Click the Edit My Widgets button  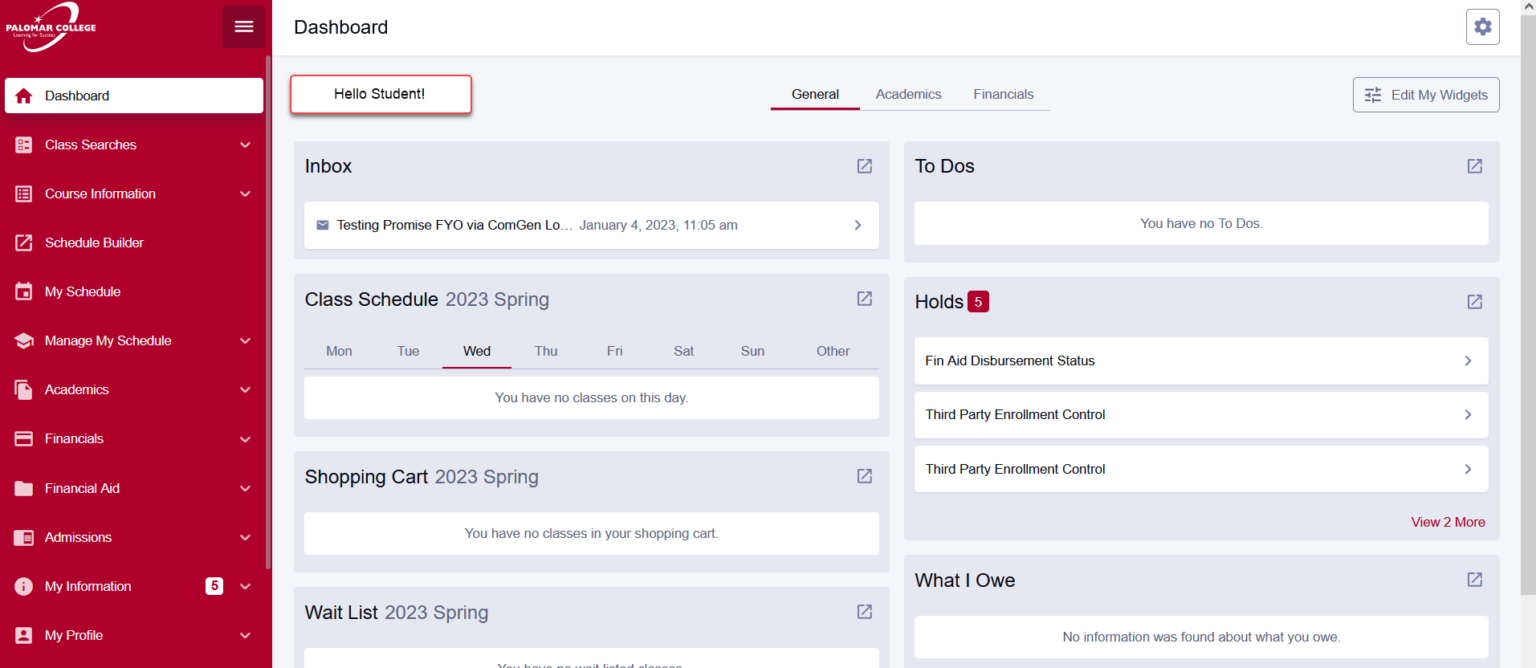coord(1425,95)
